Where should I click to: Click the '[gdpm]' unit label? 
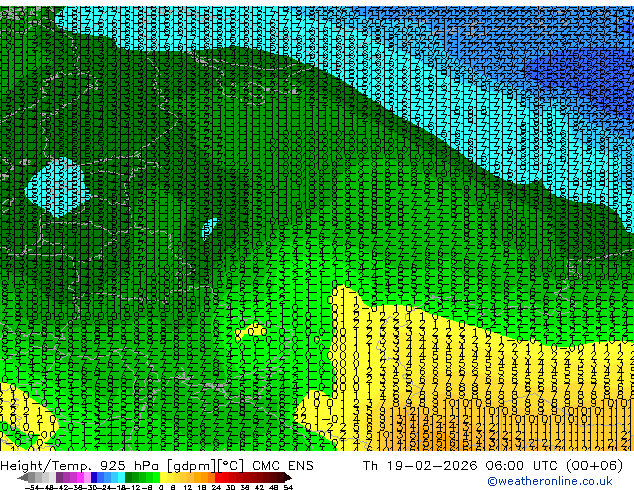192,466
